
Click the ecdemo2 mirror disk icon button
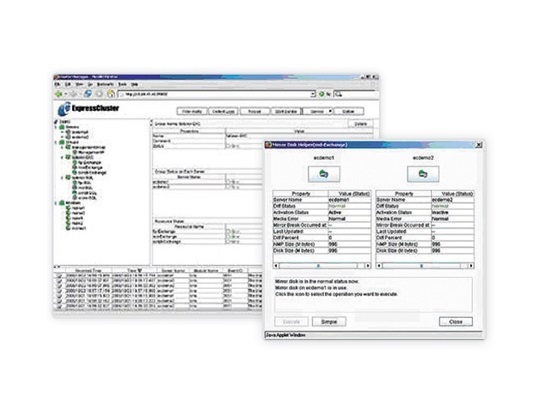tap(423, 174)
